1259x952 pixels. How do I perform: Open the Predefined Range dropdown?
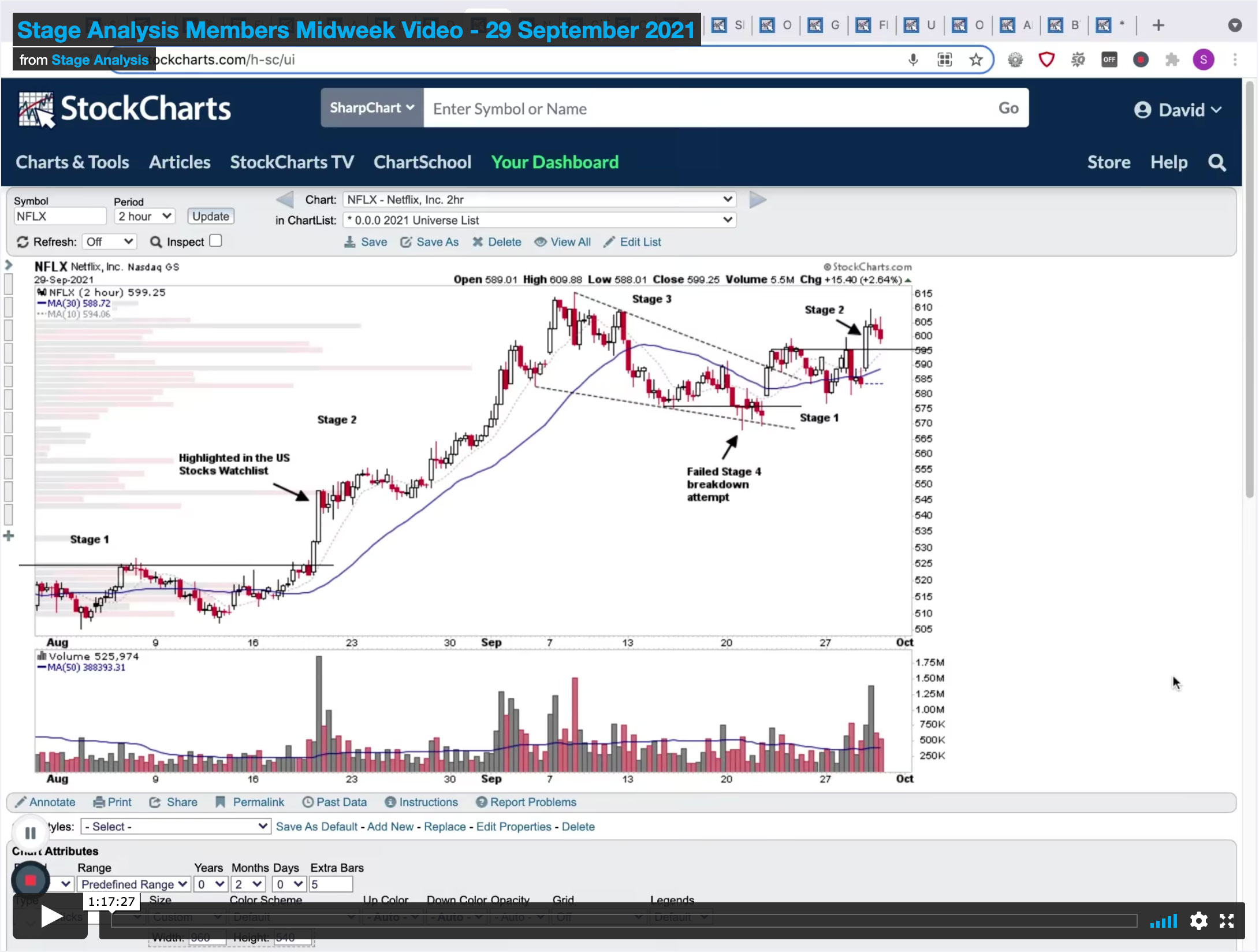point(134,884)
